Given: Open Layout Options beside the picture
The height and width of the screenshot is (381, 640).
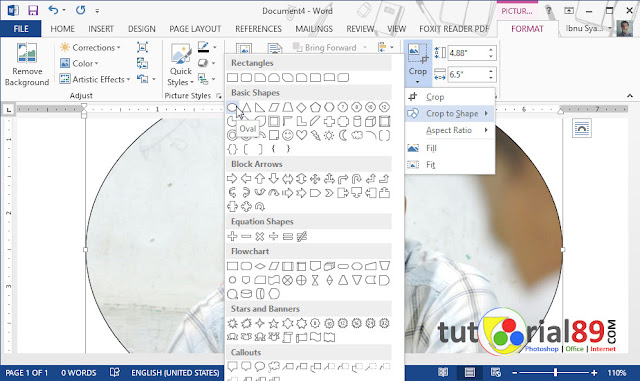Looking at the screenshot, I should point(582,129).
